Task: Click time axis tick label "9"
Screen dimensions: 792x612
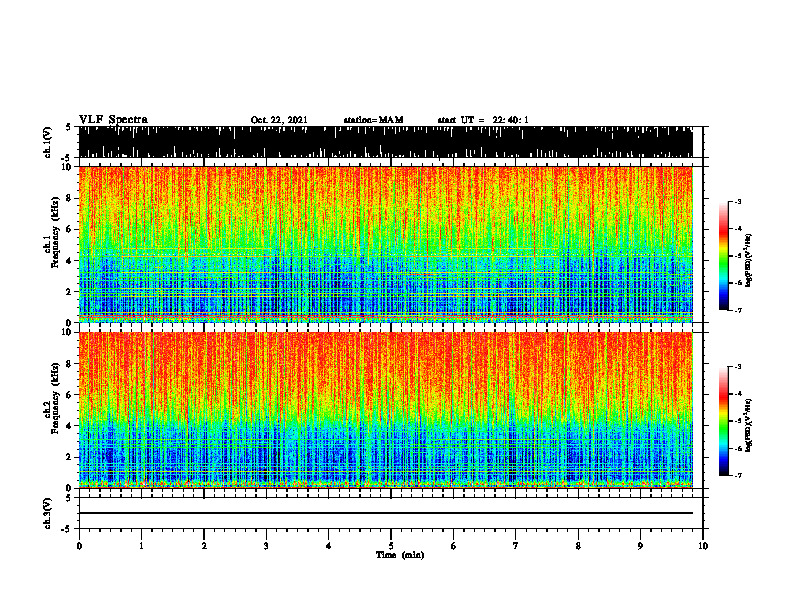Action: (x=640, y=546)
